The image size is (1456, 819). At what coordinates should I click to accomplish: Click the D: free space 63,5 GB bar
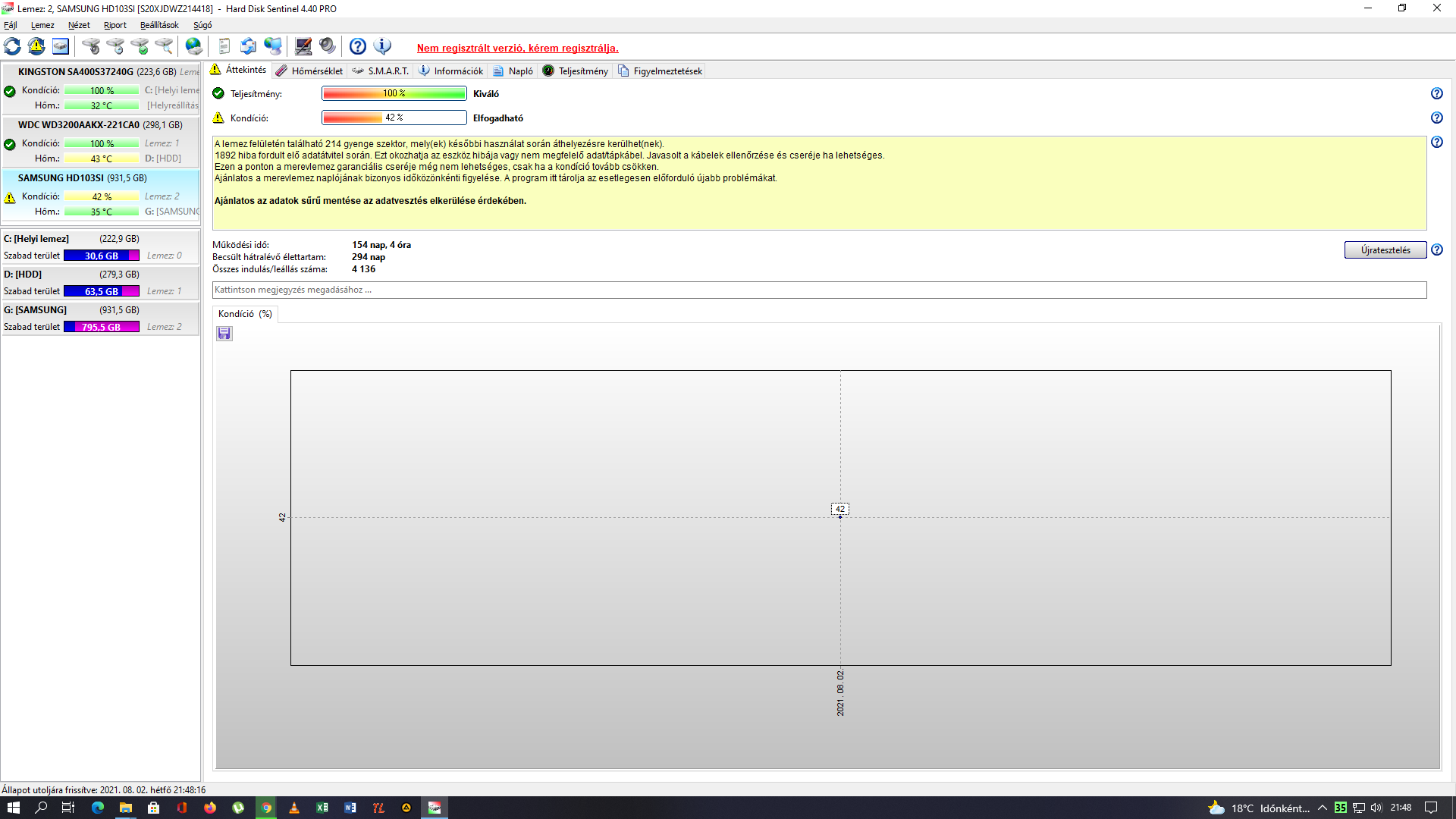[x=102, y=291]
